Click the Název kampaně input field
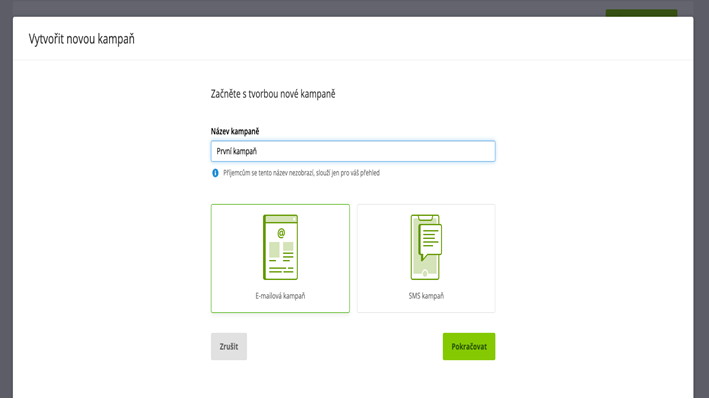The width and height of the screenshot is (709, 399). tap(353, 151)
